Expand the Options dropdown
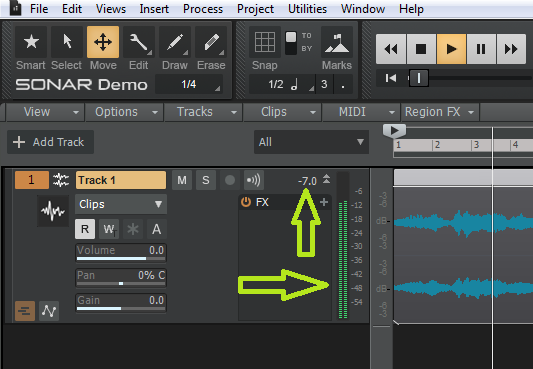Viewport: 533px width, 369px height. [x=124, y=112]
